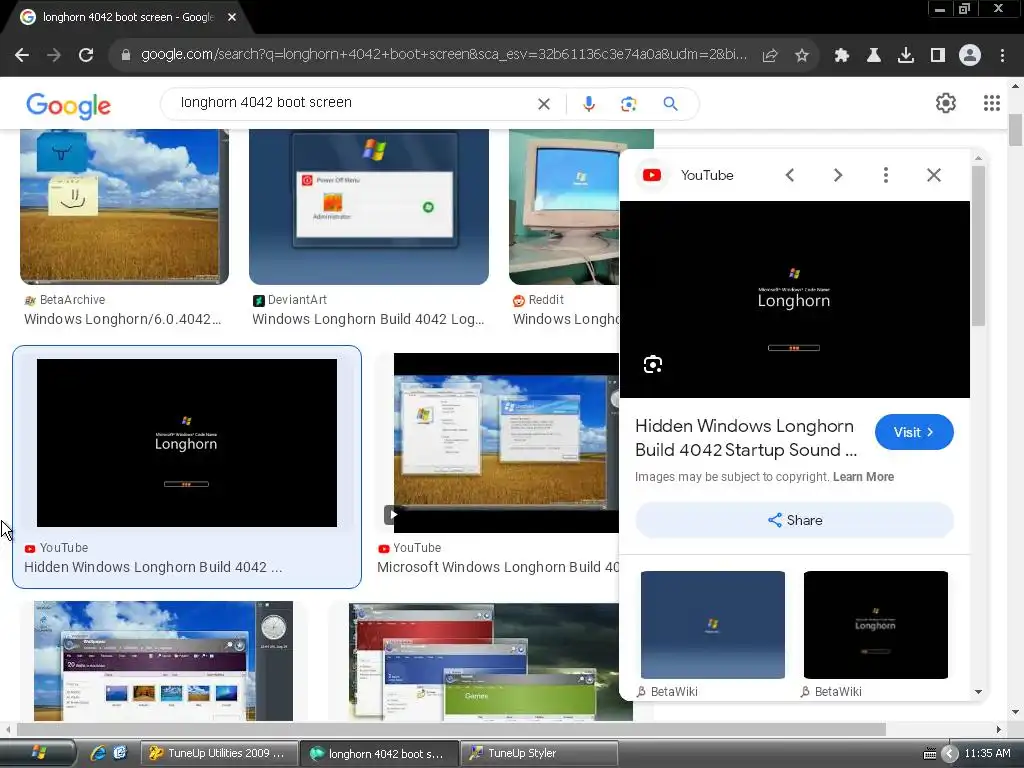
Task: Bookmark this page with the star icon
Action: click(x=802, y=56)
